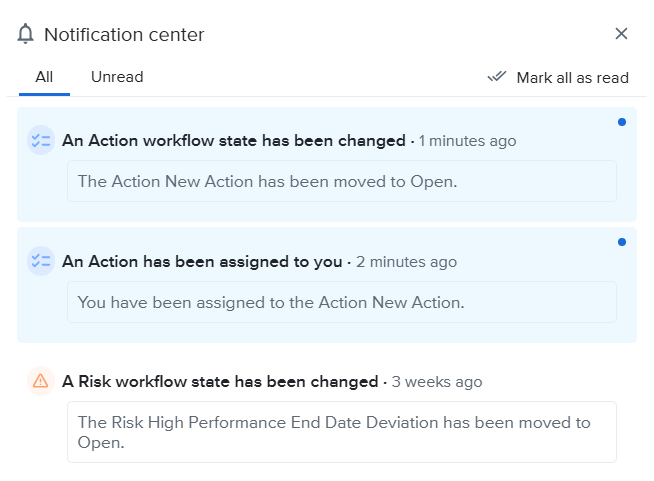The image size is (654, 481).
Task: Select 'You have been assigned to the Action' message
Action: pos(271,301)
